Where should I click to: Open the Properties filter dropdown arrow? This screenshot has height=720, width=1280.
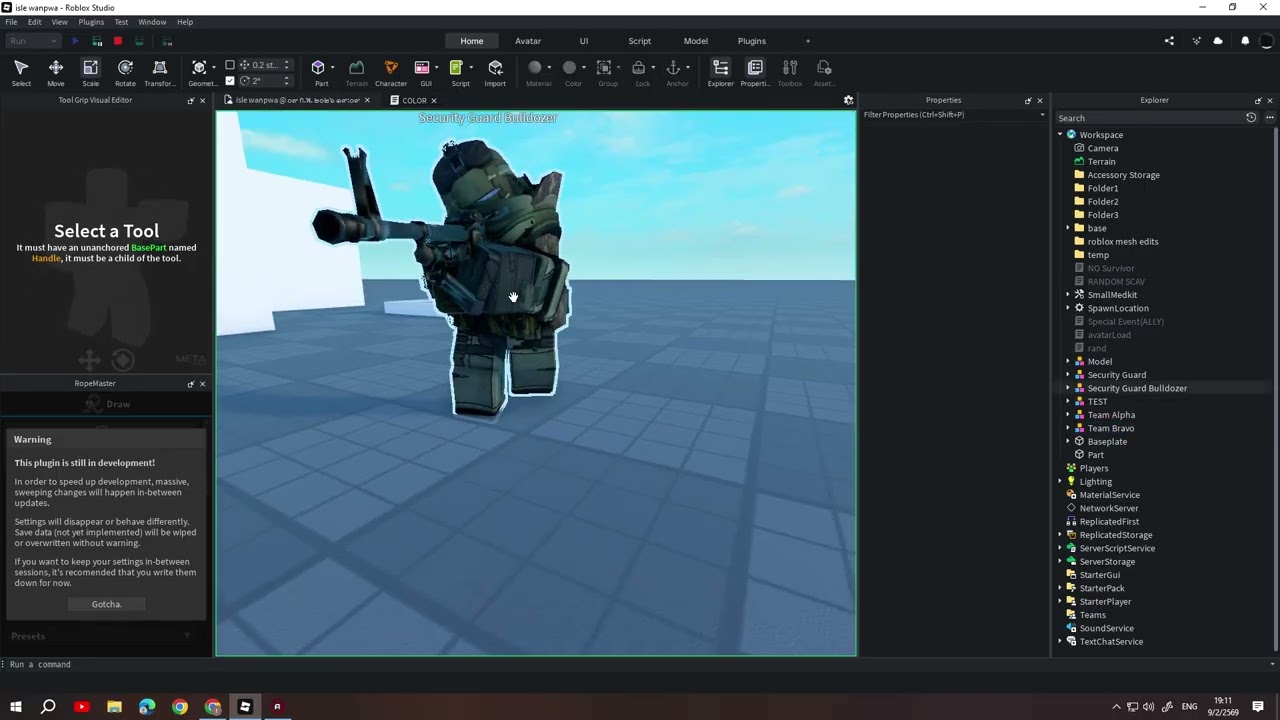(1042, 115)
